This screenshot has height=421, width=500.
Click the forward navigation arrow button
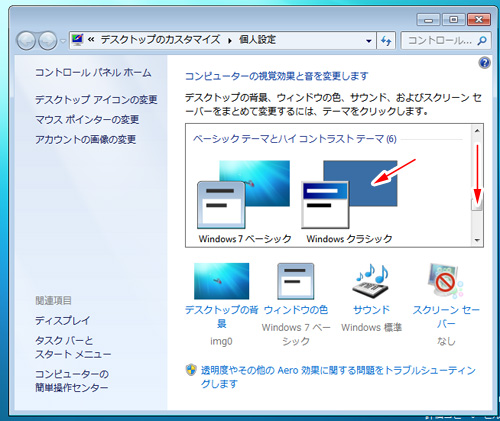point(48,41)
